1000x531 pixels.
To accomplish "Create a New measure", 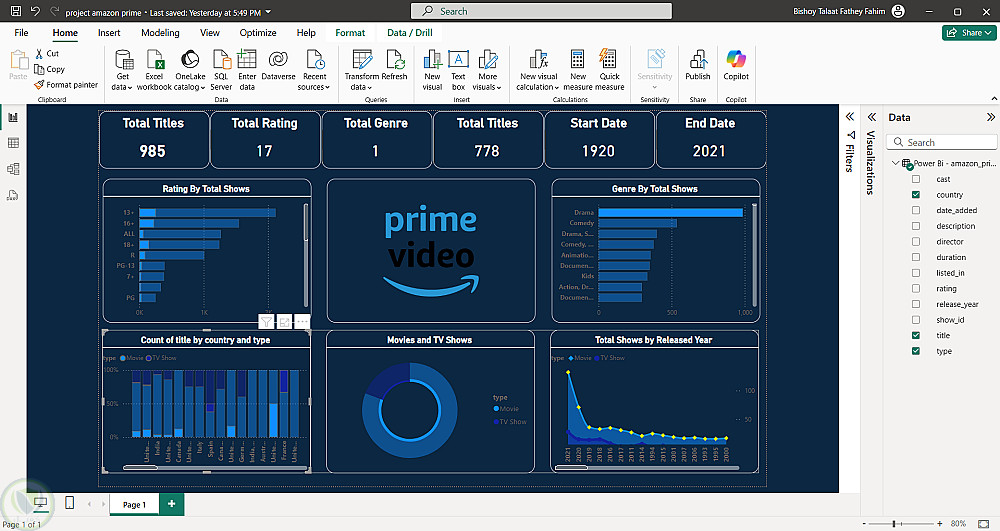I will 578,70.
